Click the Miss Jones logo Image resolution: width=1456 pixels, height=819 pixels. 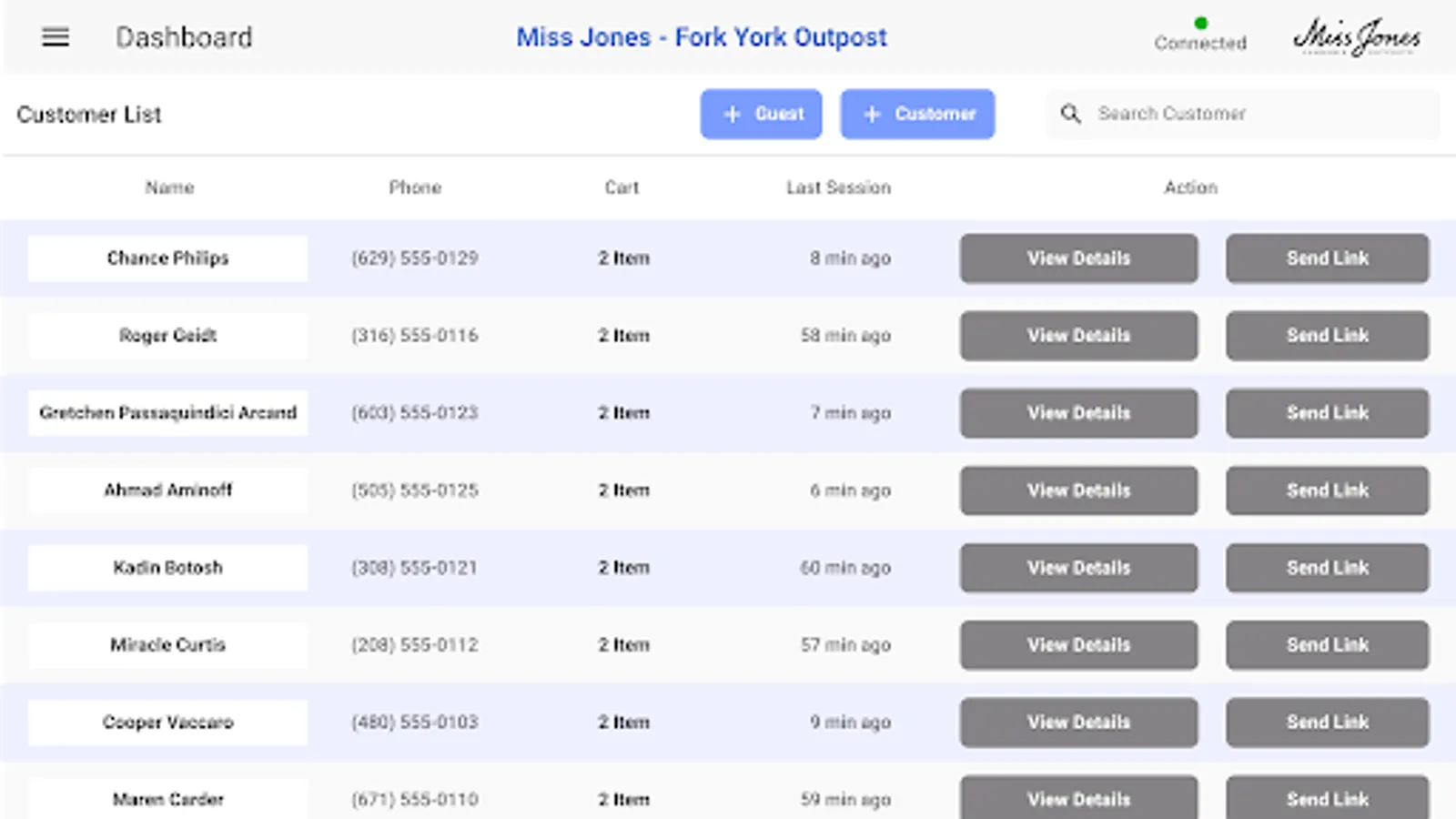(1356, 37)
